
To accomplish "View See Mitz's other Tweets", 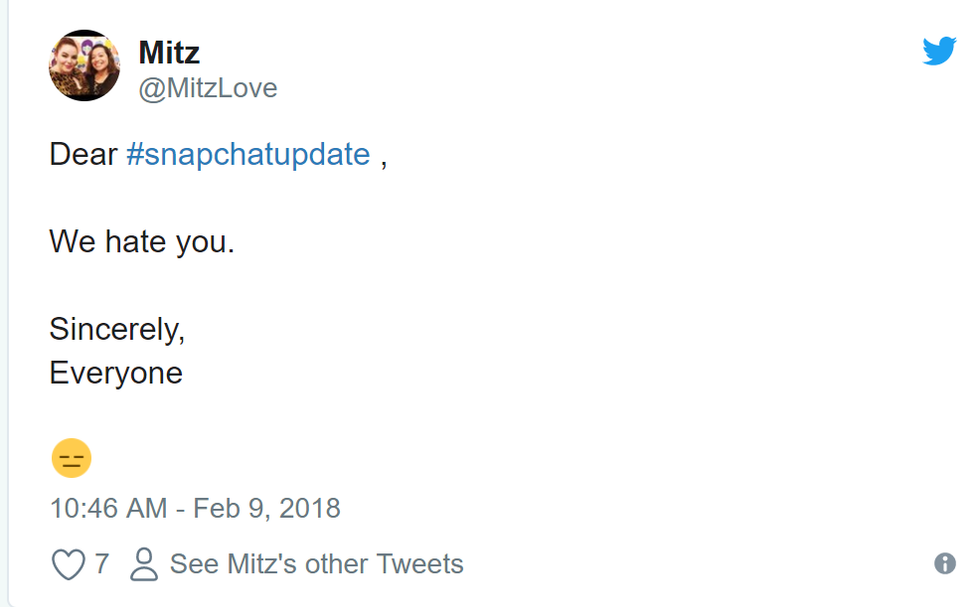I will tap(316, 564).
